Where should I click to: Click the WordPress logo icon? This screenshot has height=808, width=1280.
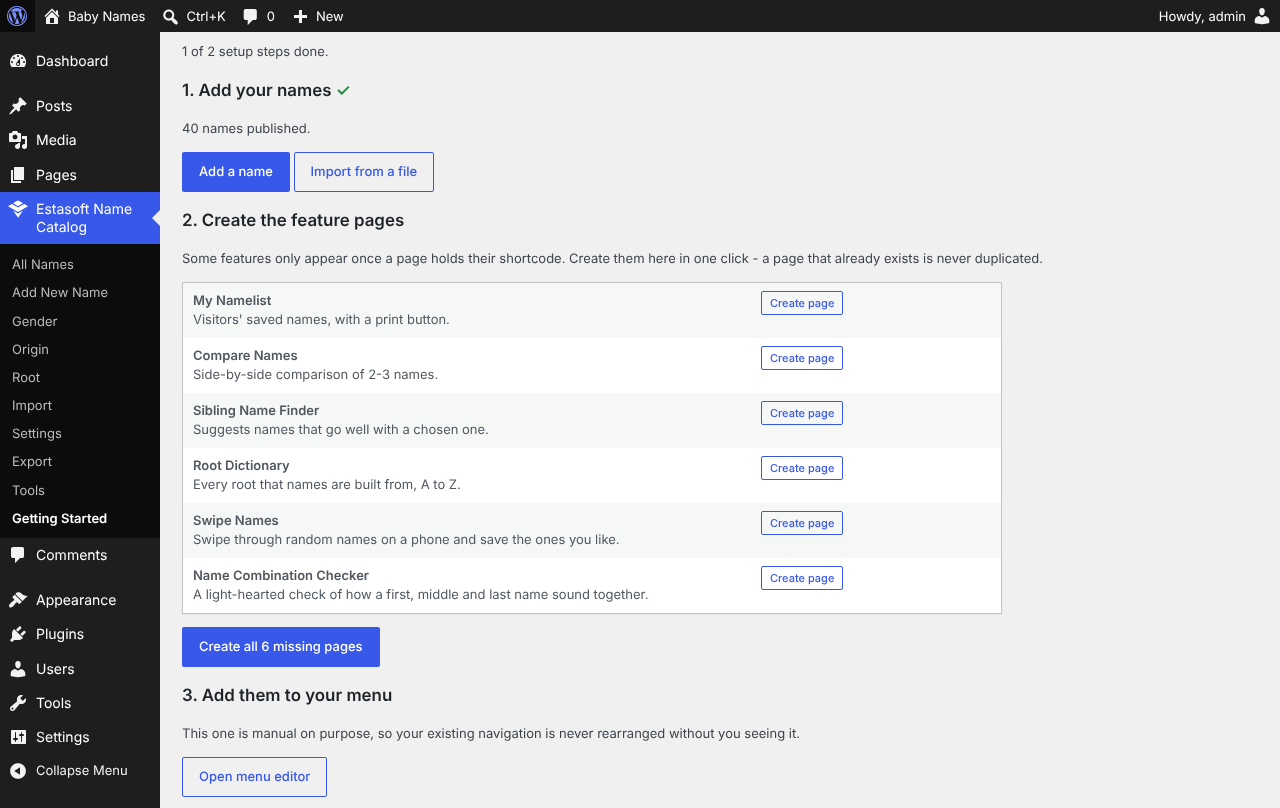(17, 16)
